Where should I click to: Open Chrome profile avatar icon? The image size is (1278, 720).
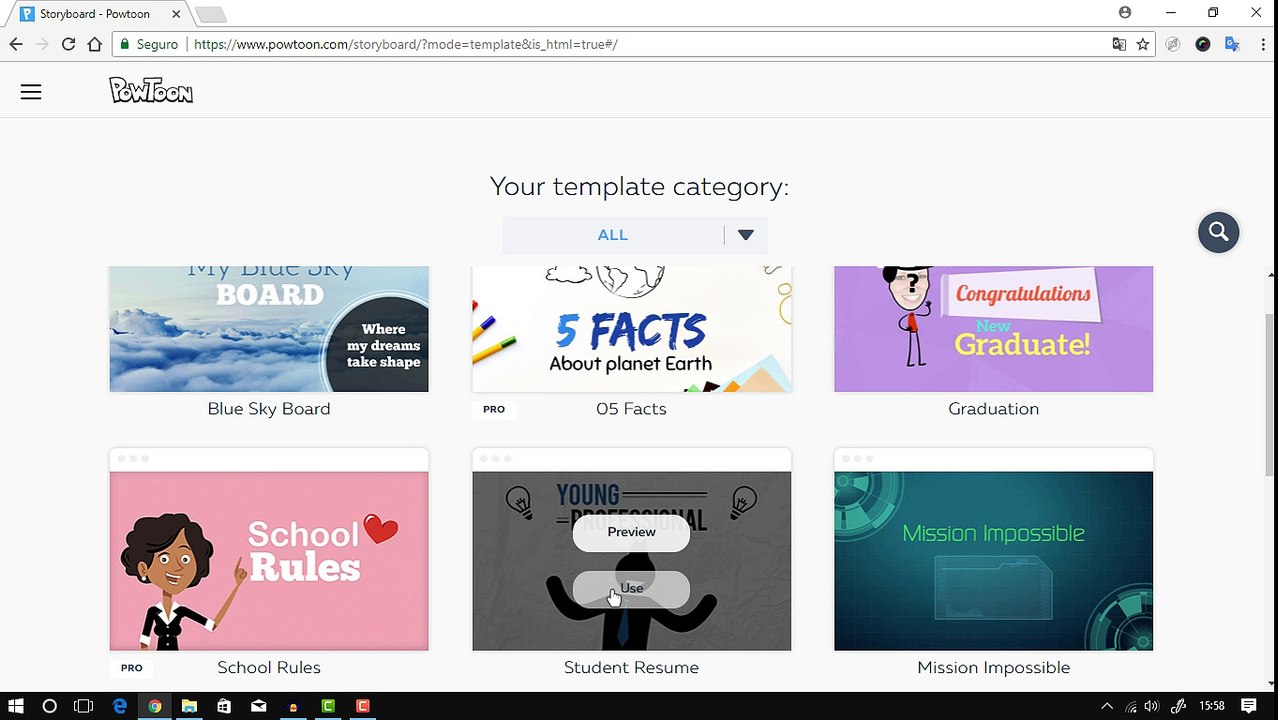(x=1125, y=13)
